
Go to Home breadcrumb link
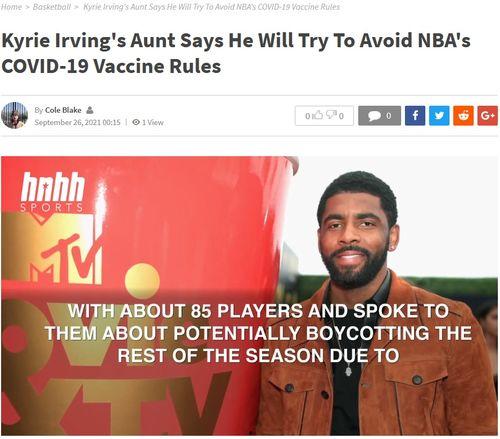11,7
